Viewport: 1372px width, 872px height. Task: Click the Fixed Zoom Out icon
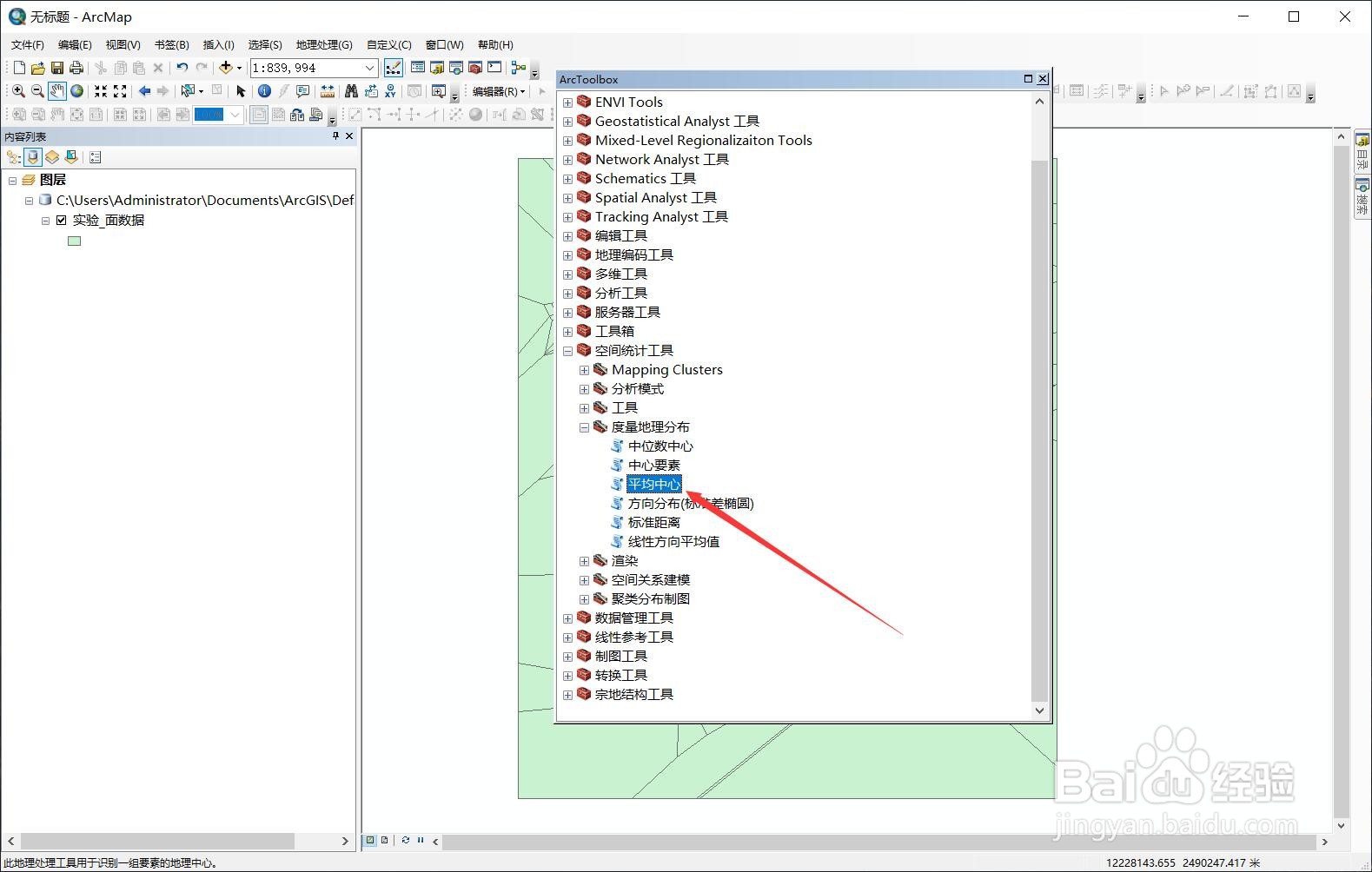tap(120, 91)
